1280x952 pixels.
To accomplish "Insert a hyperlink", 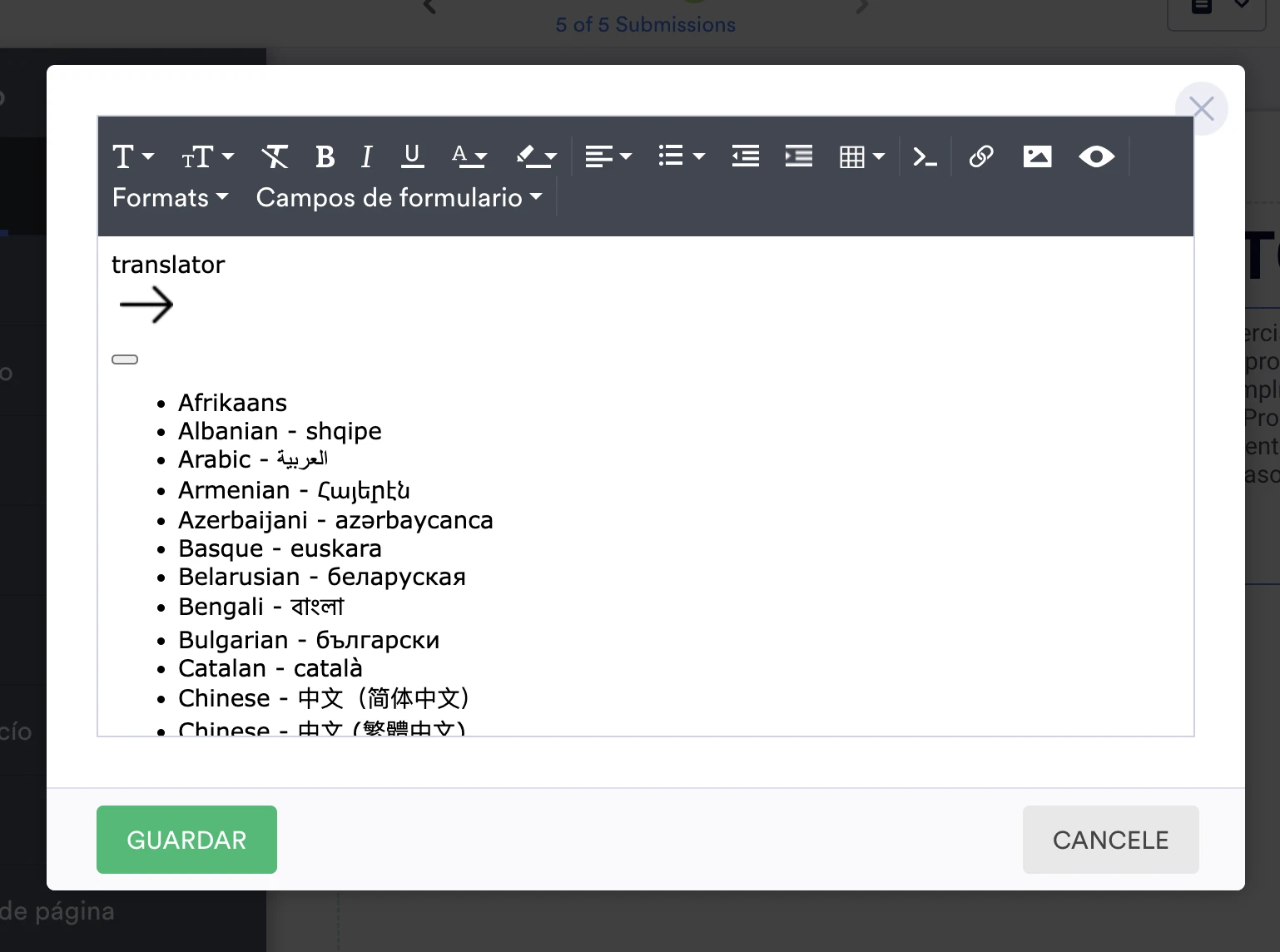I will pyautogui.click(x=981, y=156).
